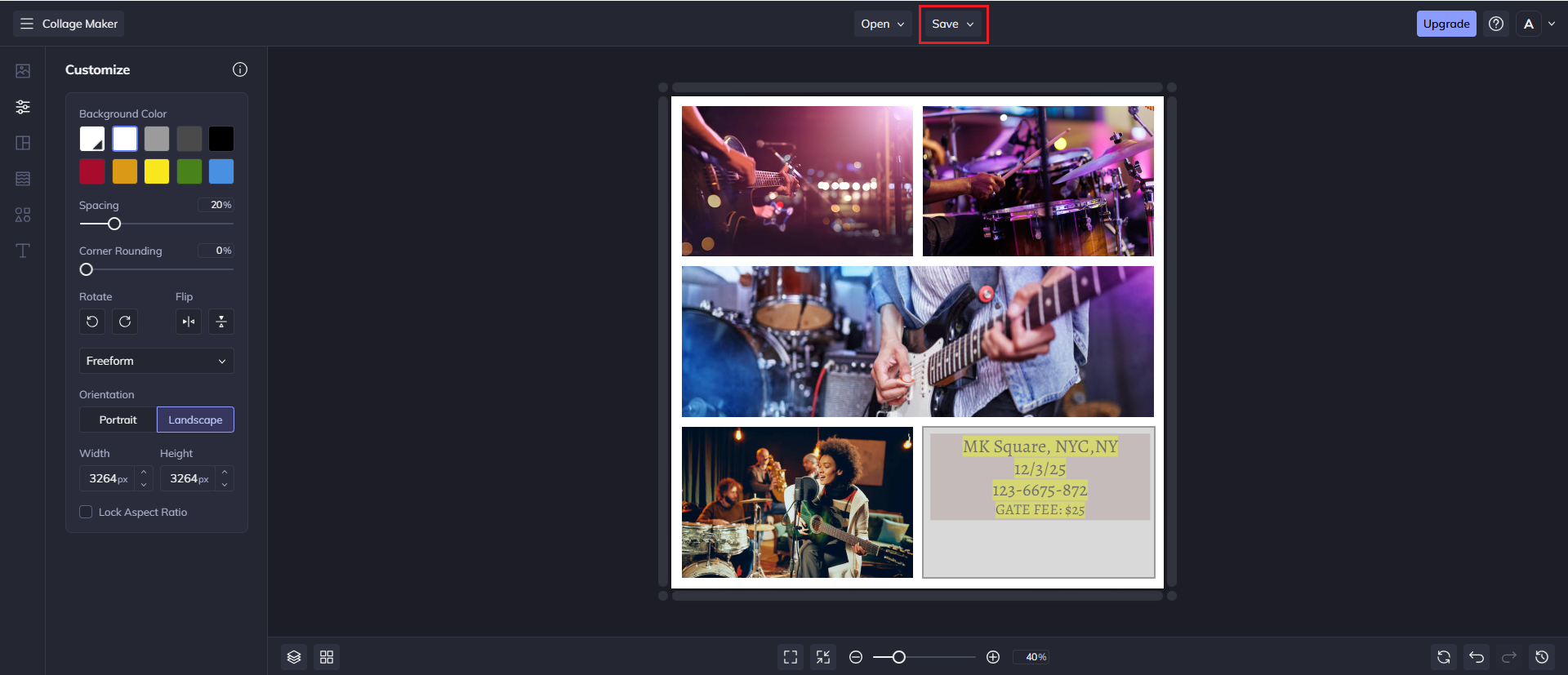Click the fit-to-screen expand icon
This screenshot has width=1568, height=675.
click(x=791, y=657)
